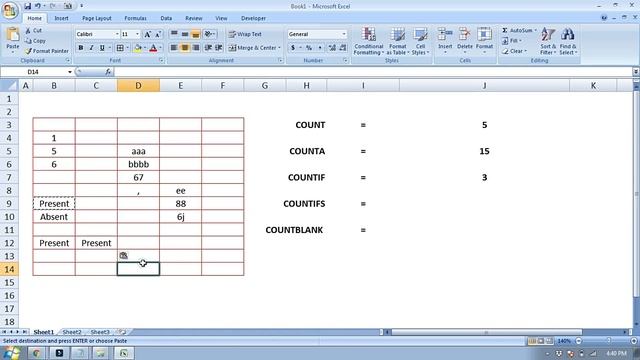This screenshot has width=640, height=360.
Task: Expand the AutoSum dropdown
Action: (536, 31)
